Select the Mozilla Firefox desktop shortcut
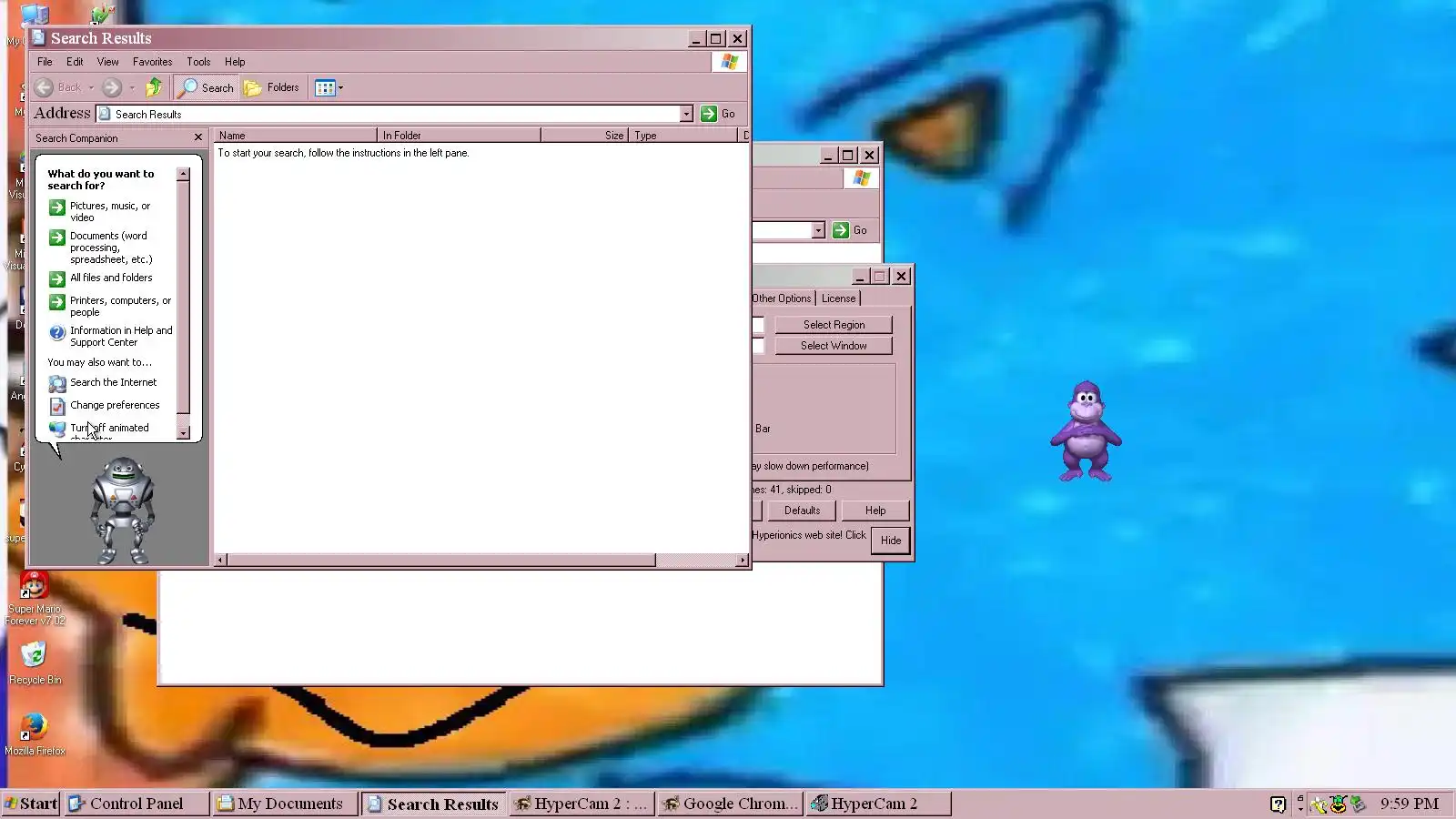The width and height of the screenshot is (1456, 819). pyautogui.click(x=35, y=733)
